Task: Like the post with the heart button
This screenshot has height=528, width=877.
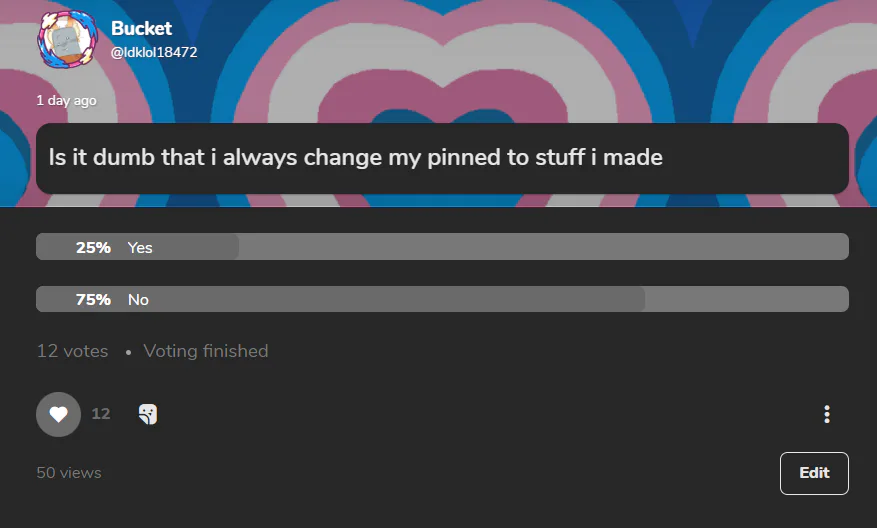Action: [x=58, y=414]
